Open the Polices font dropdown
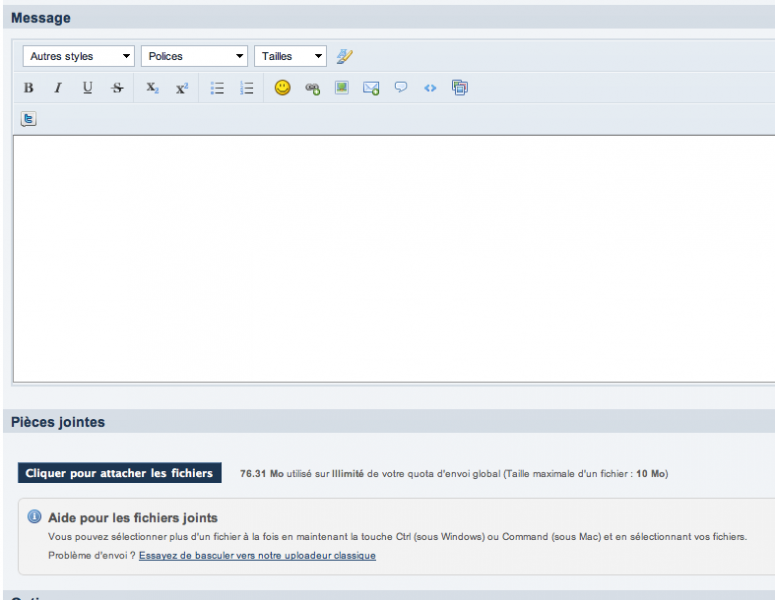775x600 pixels. coord(194,56)
